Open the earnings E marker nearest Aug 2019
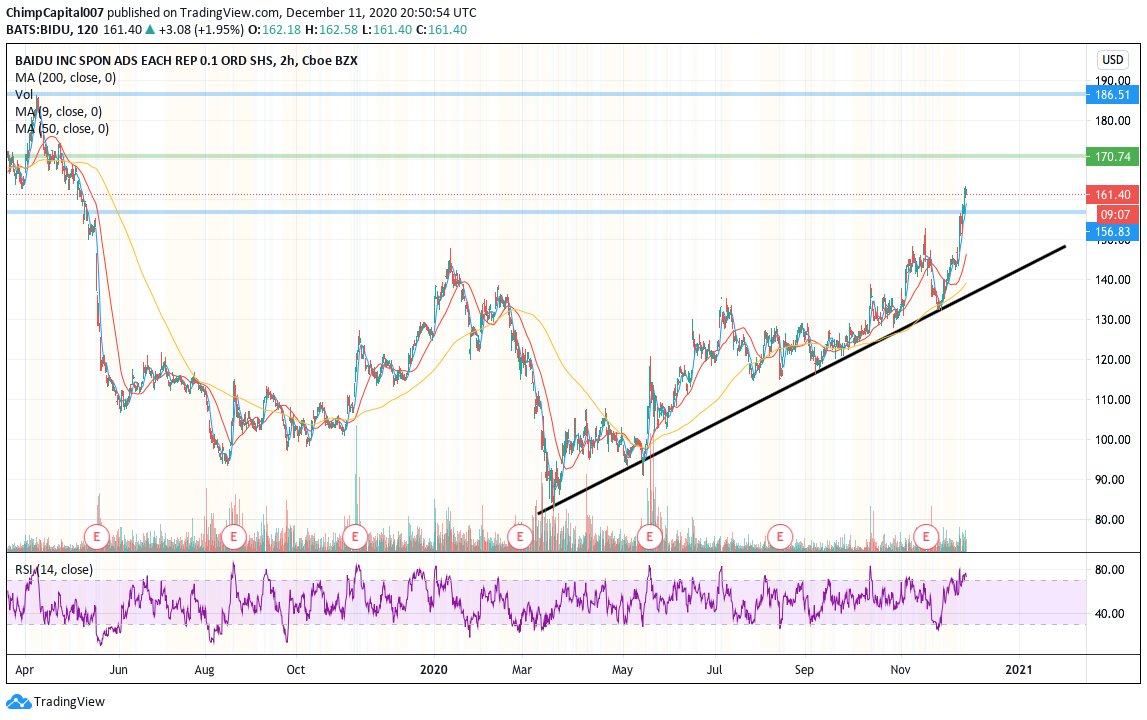 [x=233, y=537]
